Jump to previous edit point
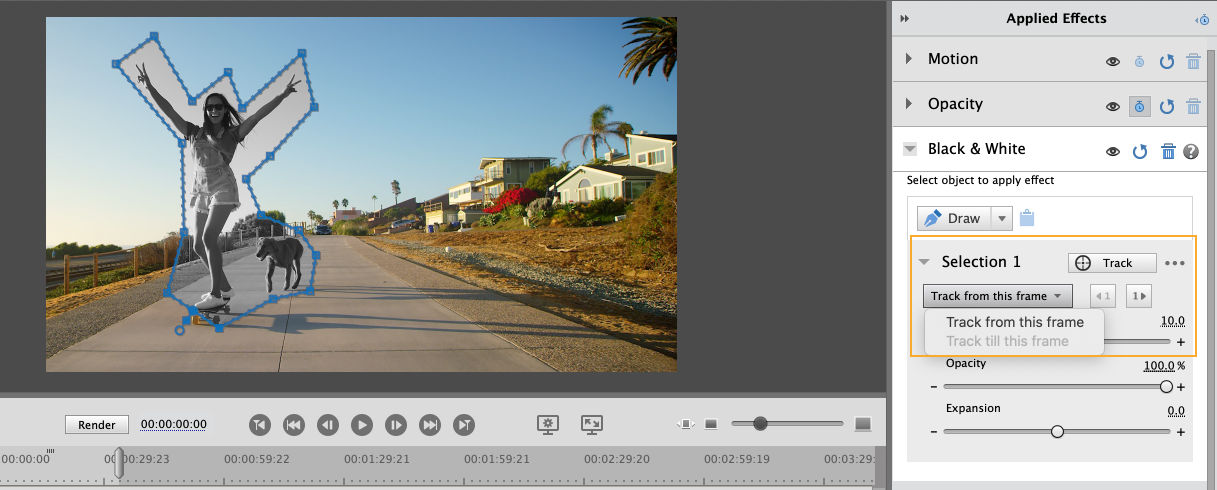 [x=259, y=425]
